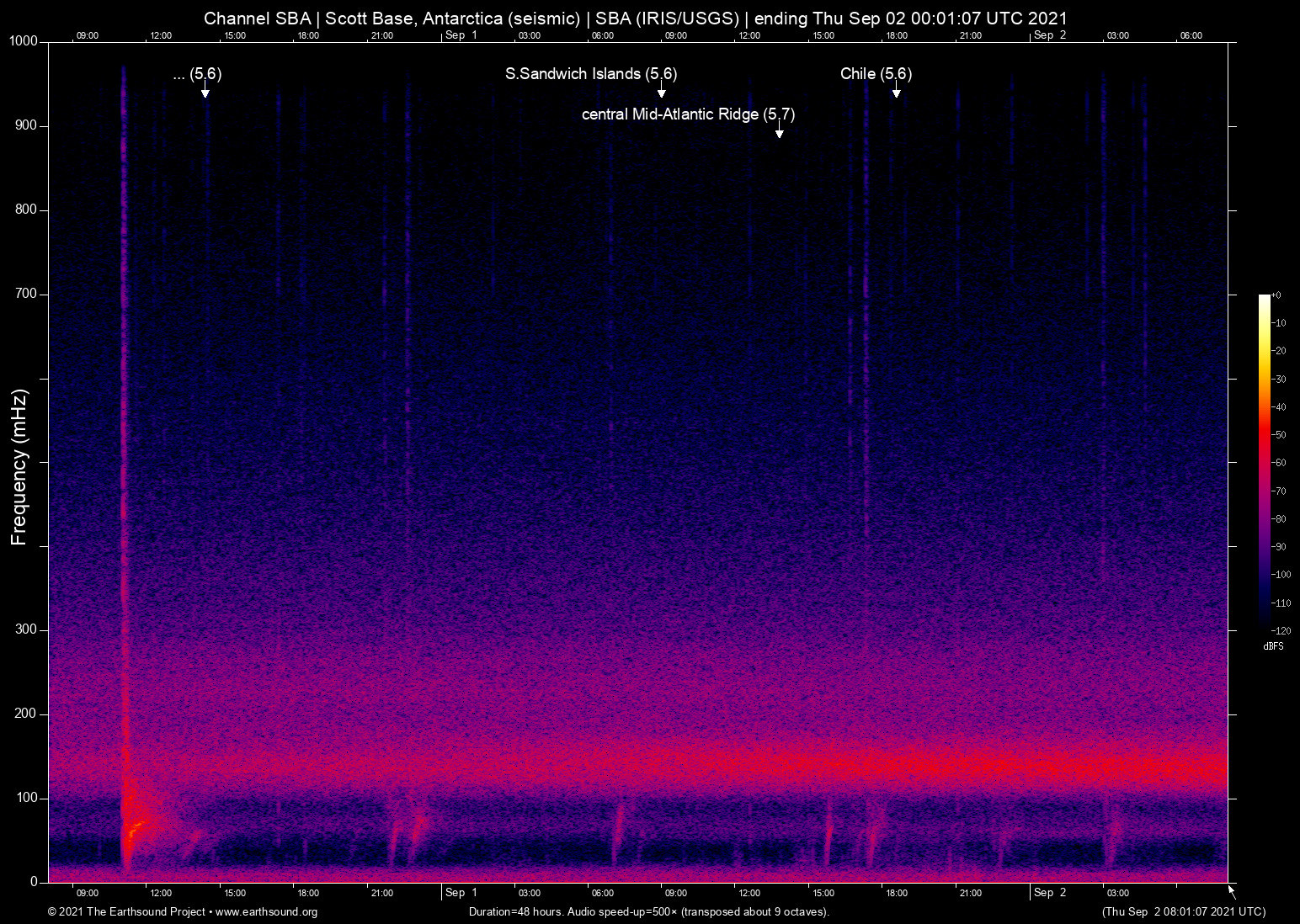Click the cursor arrow at the timeline's end
The height and width of the screenshot is (924, 1300).
1232,891
